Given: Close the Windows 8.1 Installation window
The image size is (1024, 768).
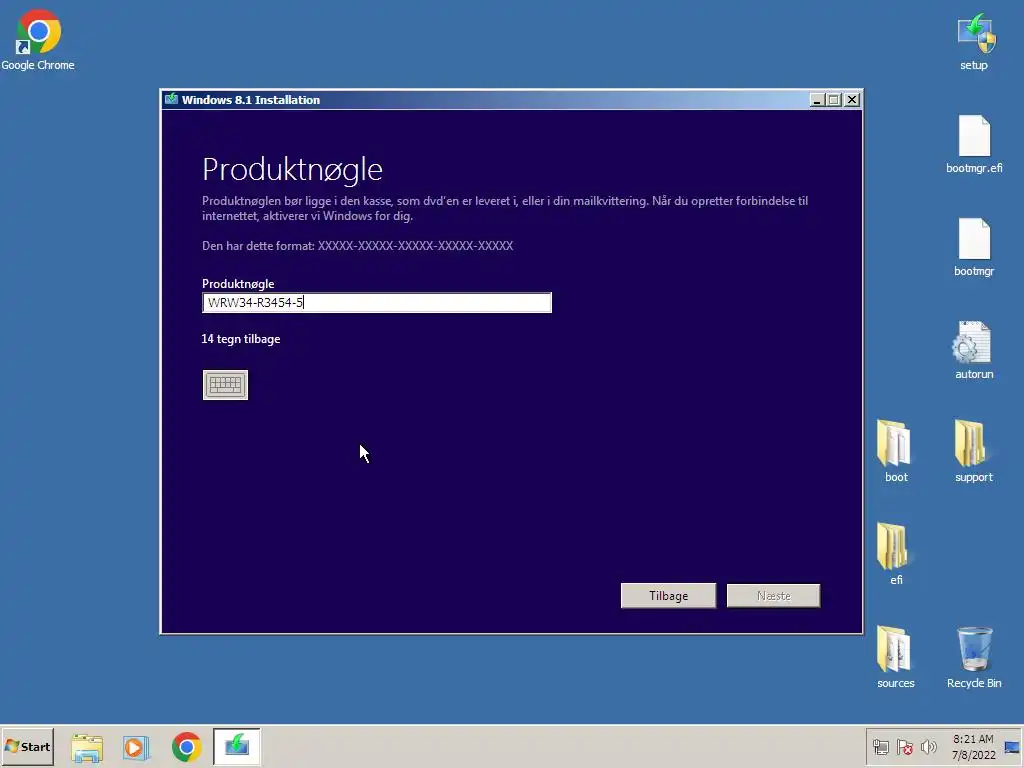Looking at the screenshot, I should point(852,100).
